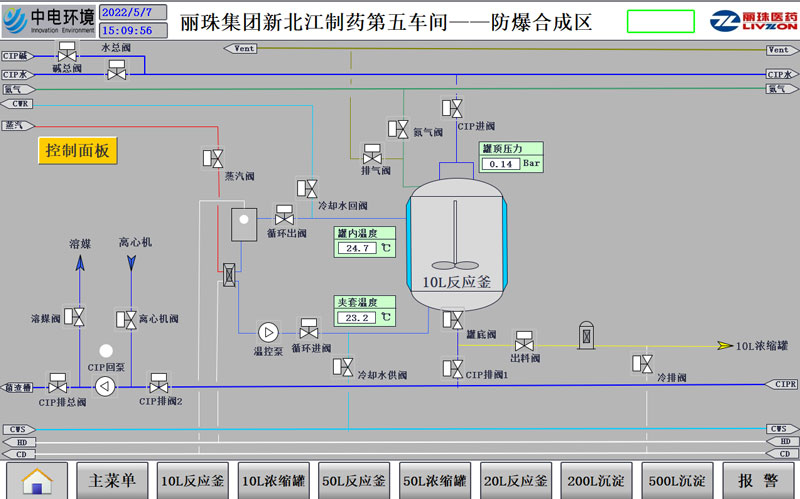Click the inline filter on red steam line
Screen dimensions: 800x499
229,275
